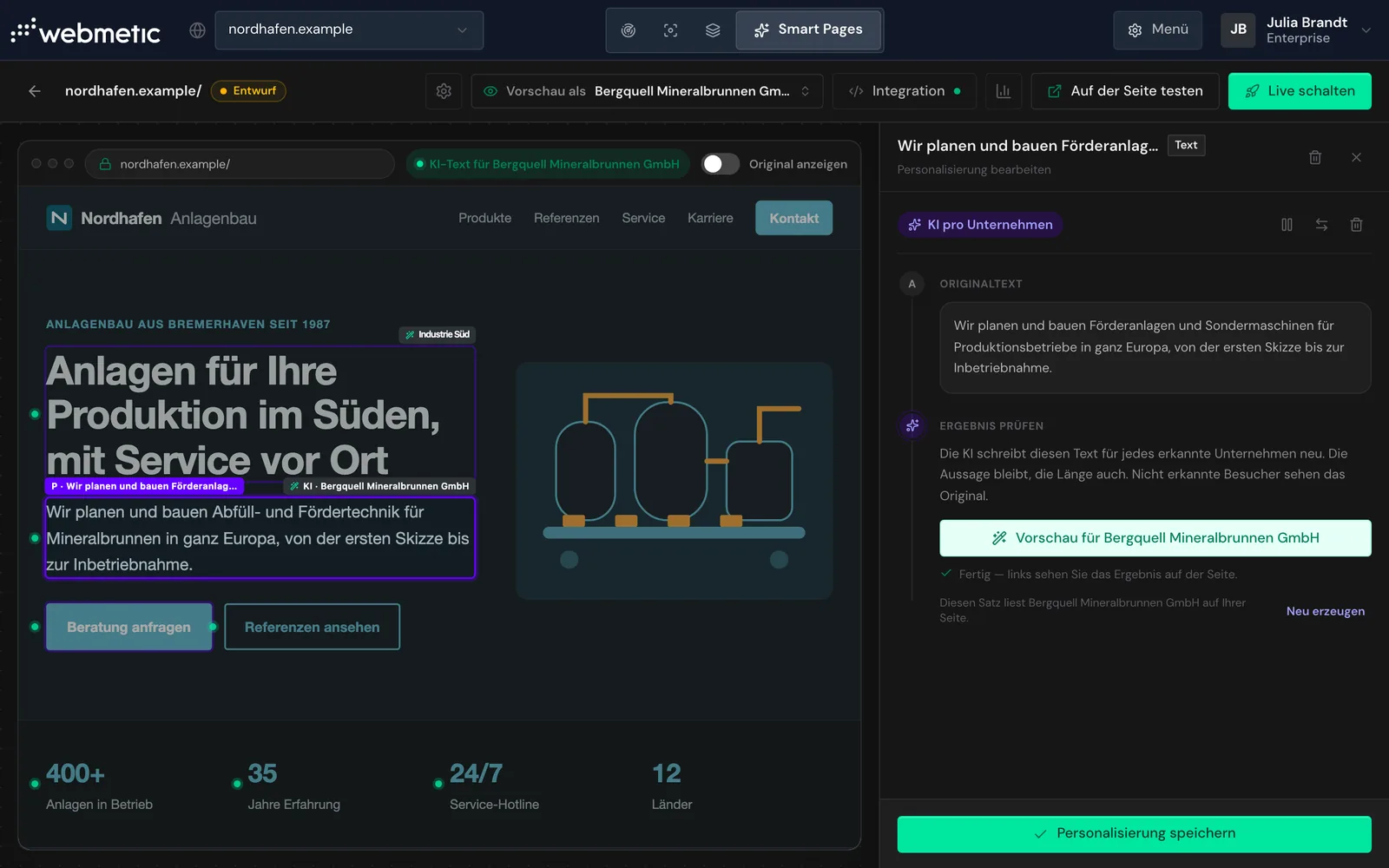
Task: Click the preview address bar nordhafen.example/
Action: click(x=240, y=164)
